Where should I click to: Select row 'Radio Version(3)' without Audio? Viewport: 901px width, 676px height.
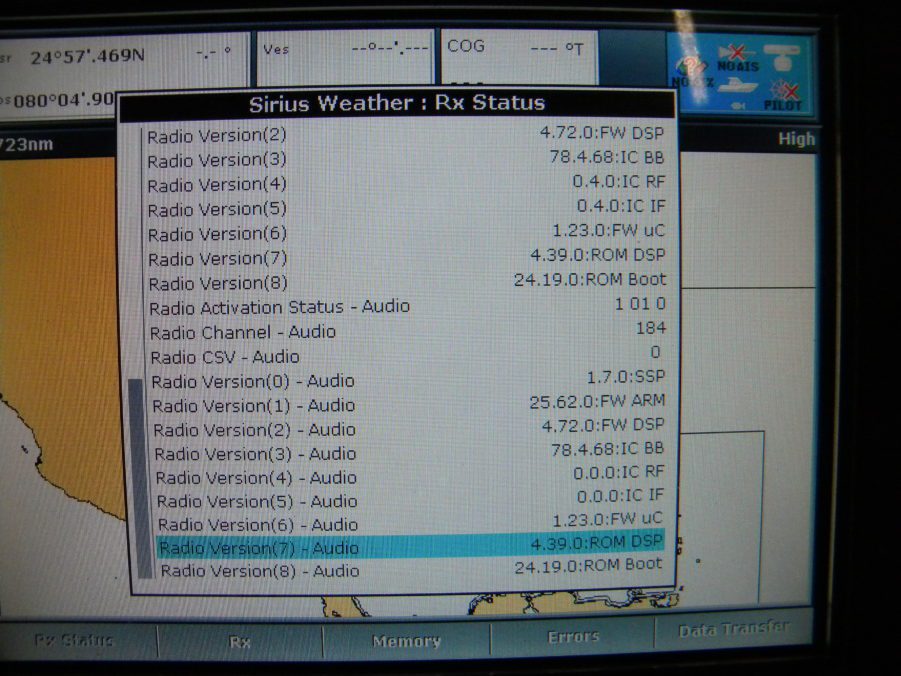pyautogui.click(x=405, y=159)
